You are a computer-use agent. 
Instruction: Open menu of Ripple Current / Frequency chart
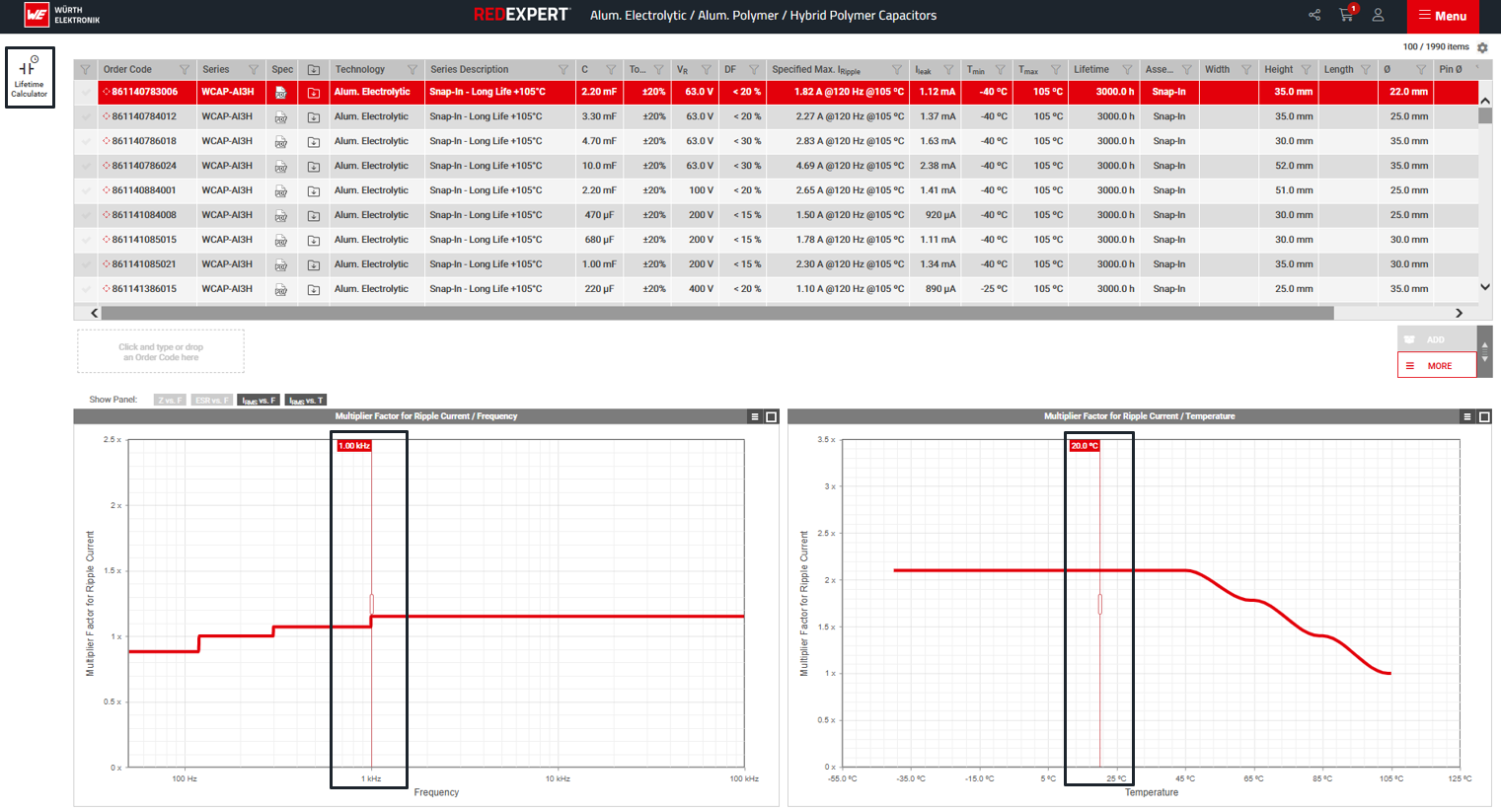755,416
